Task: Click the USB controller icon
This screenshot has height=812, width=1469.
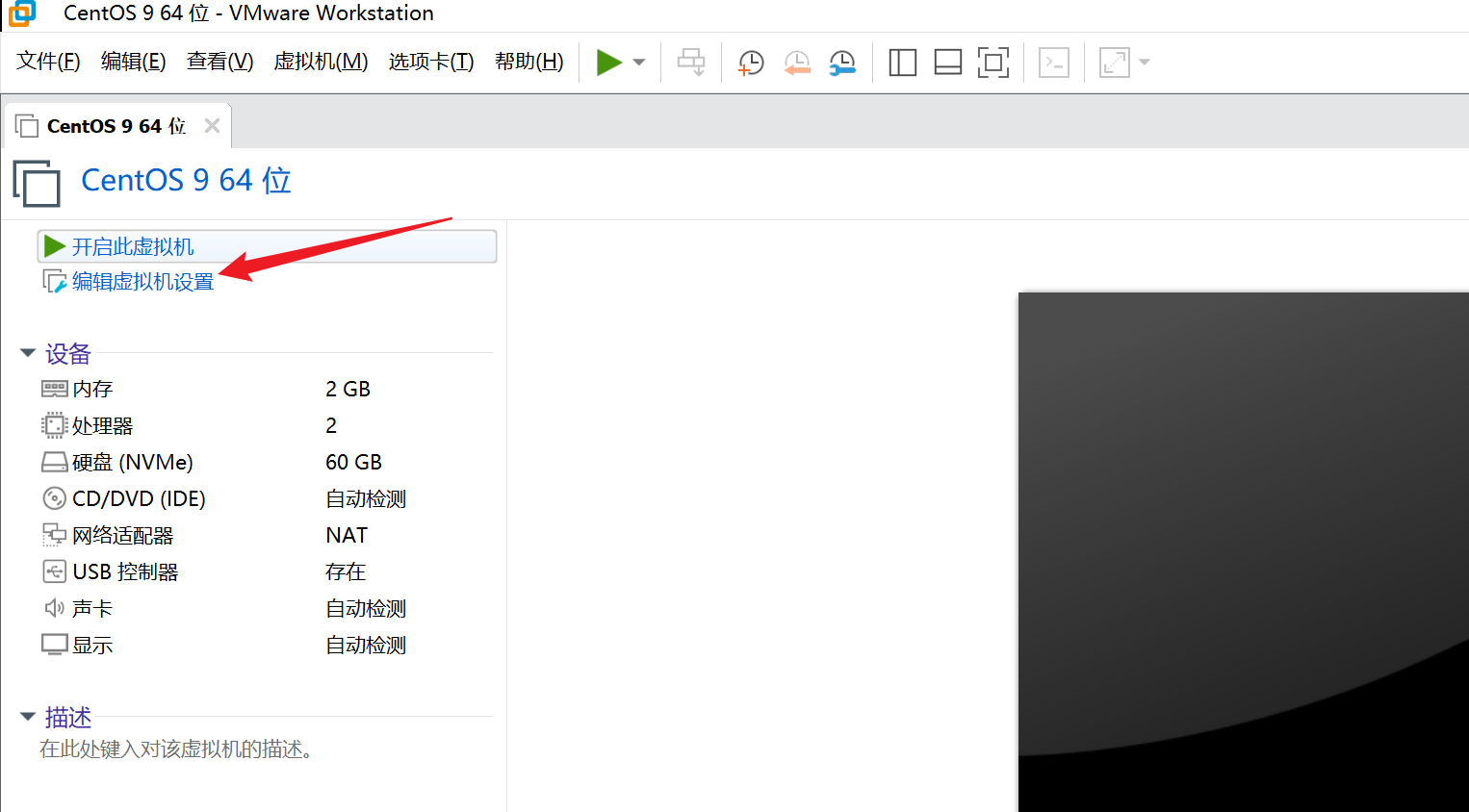Action: click(55, 571)
